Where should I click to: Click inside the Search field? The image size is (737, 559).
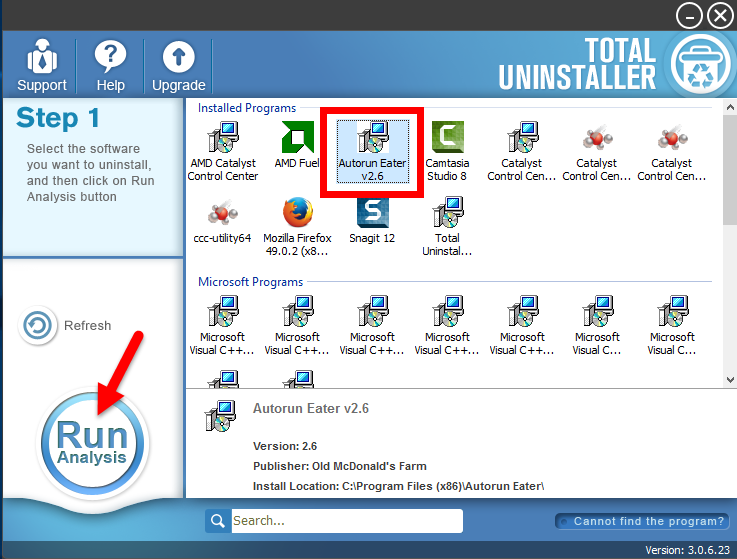[347, 520]
